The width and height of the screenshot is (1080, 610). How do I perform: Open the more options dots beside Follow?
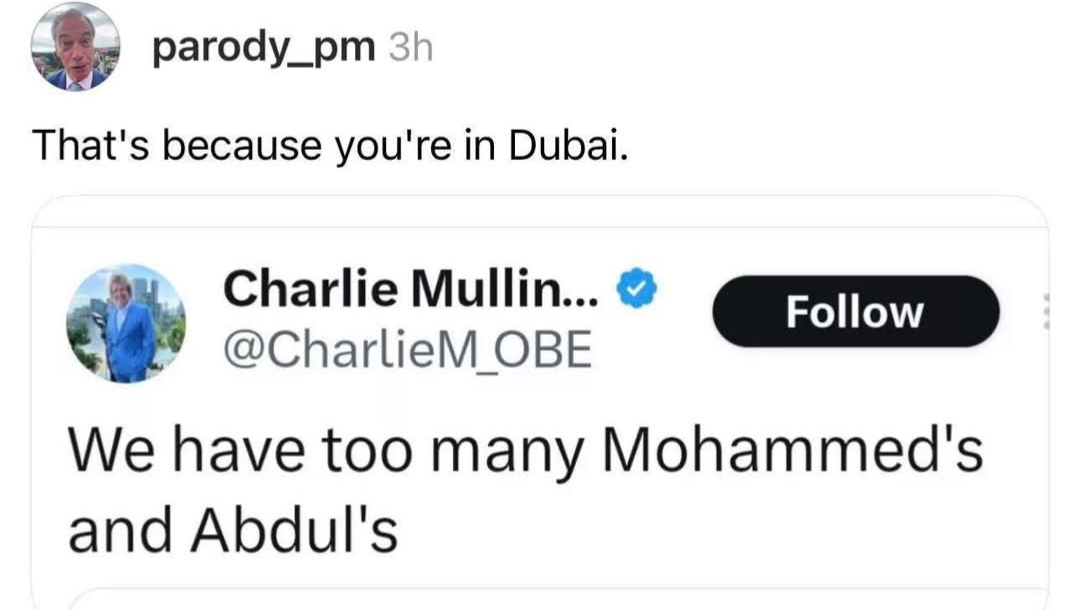coord(1045,312)
